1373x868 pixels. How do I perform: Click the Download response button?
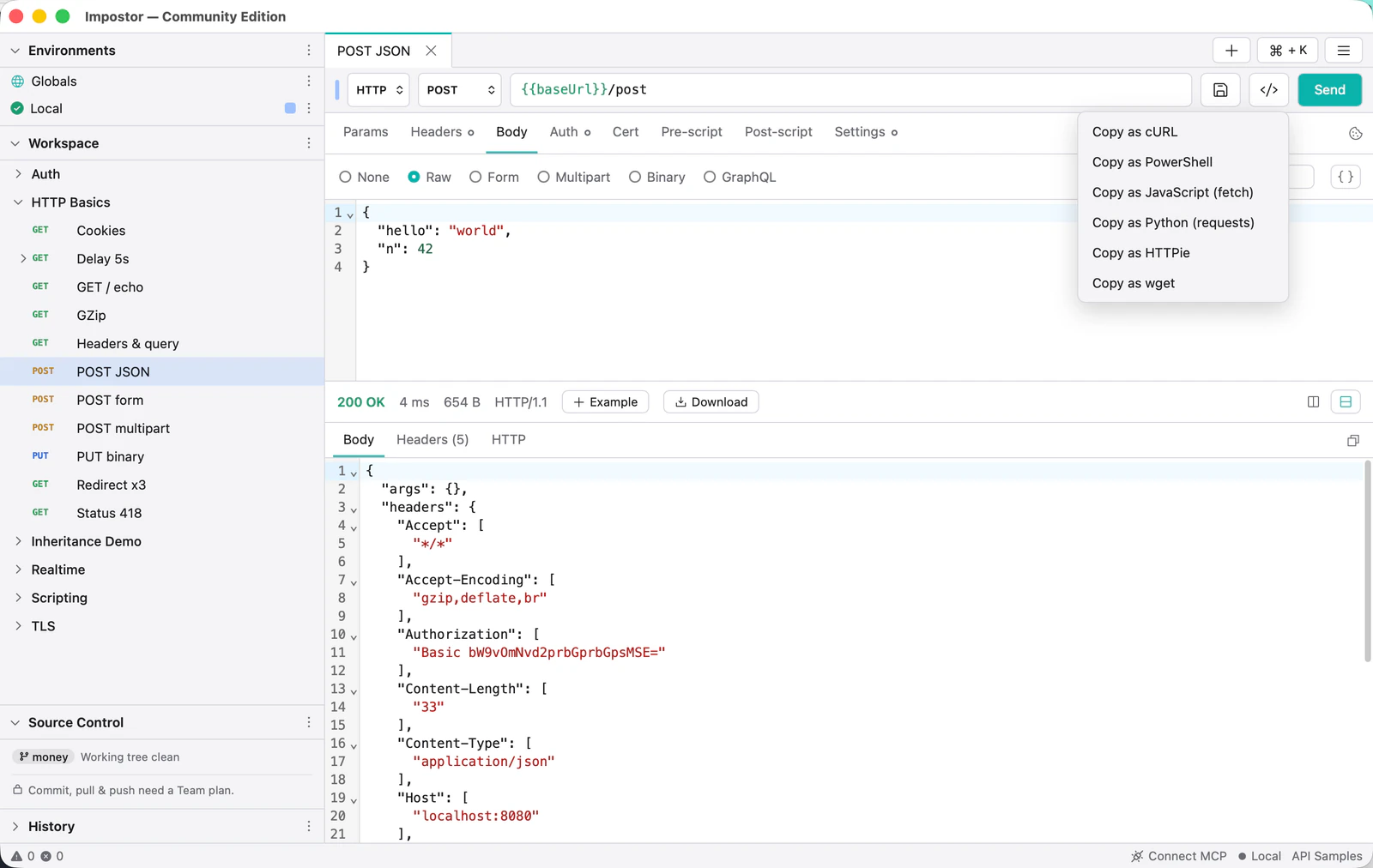tap(711, 402)
